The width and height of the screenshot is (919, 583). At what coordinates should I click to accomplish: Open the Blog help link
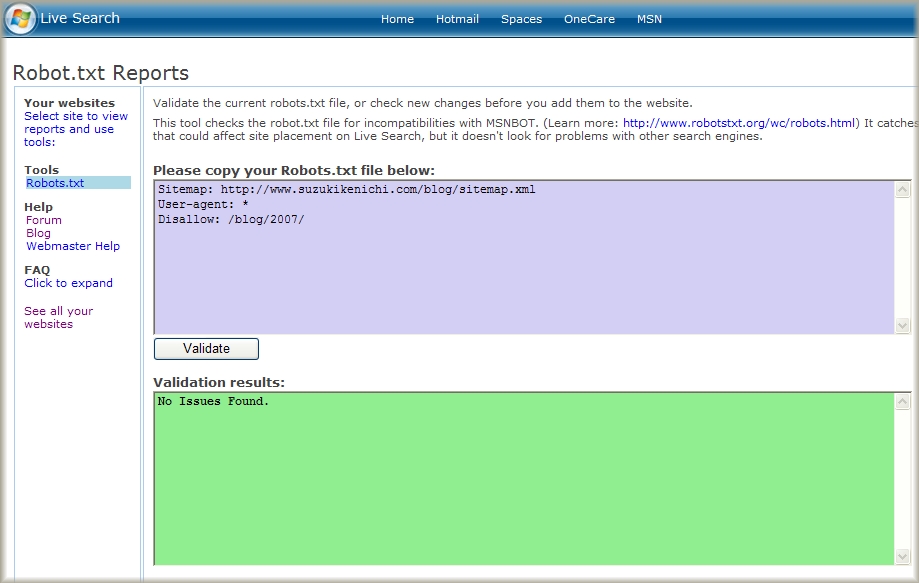click(x=38, y=233)
